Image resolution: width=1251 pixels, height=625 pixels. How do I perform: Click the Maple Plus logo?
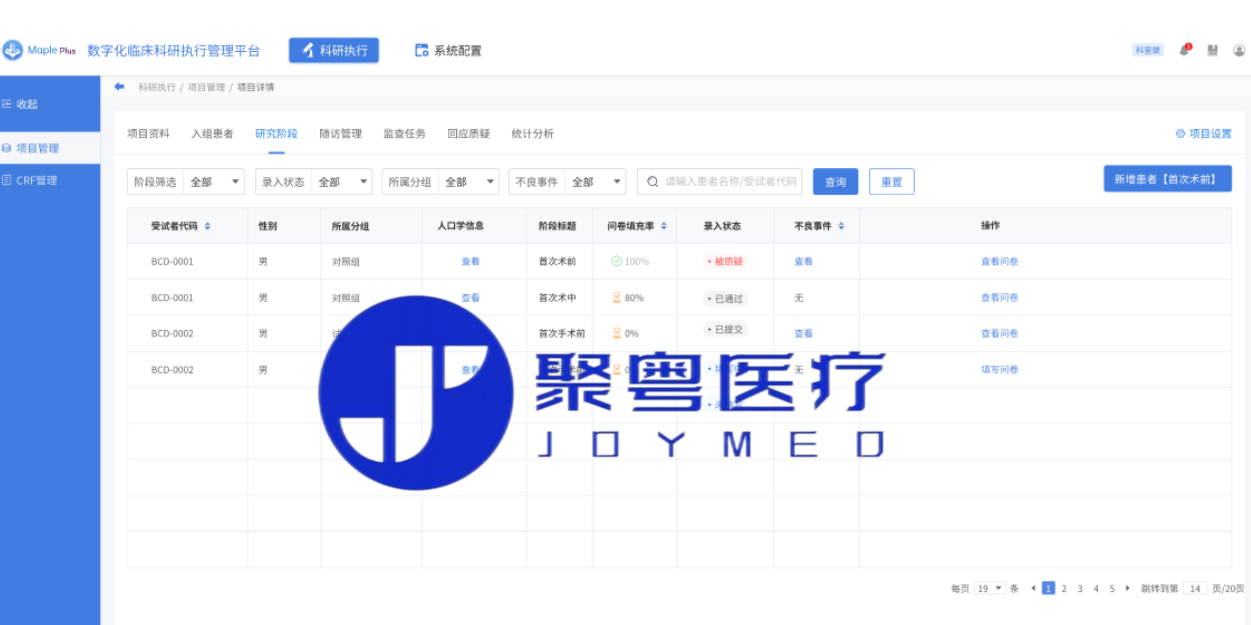(x=39, y=50)
